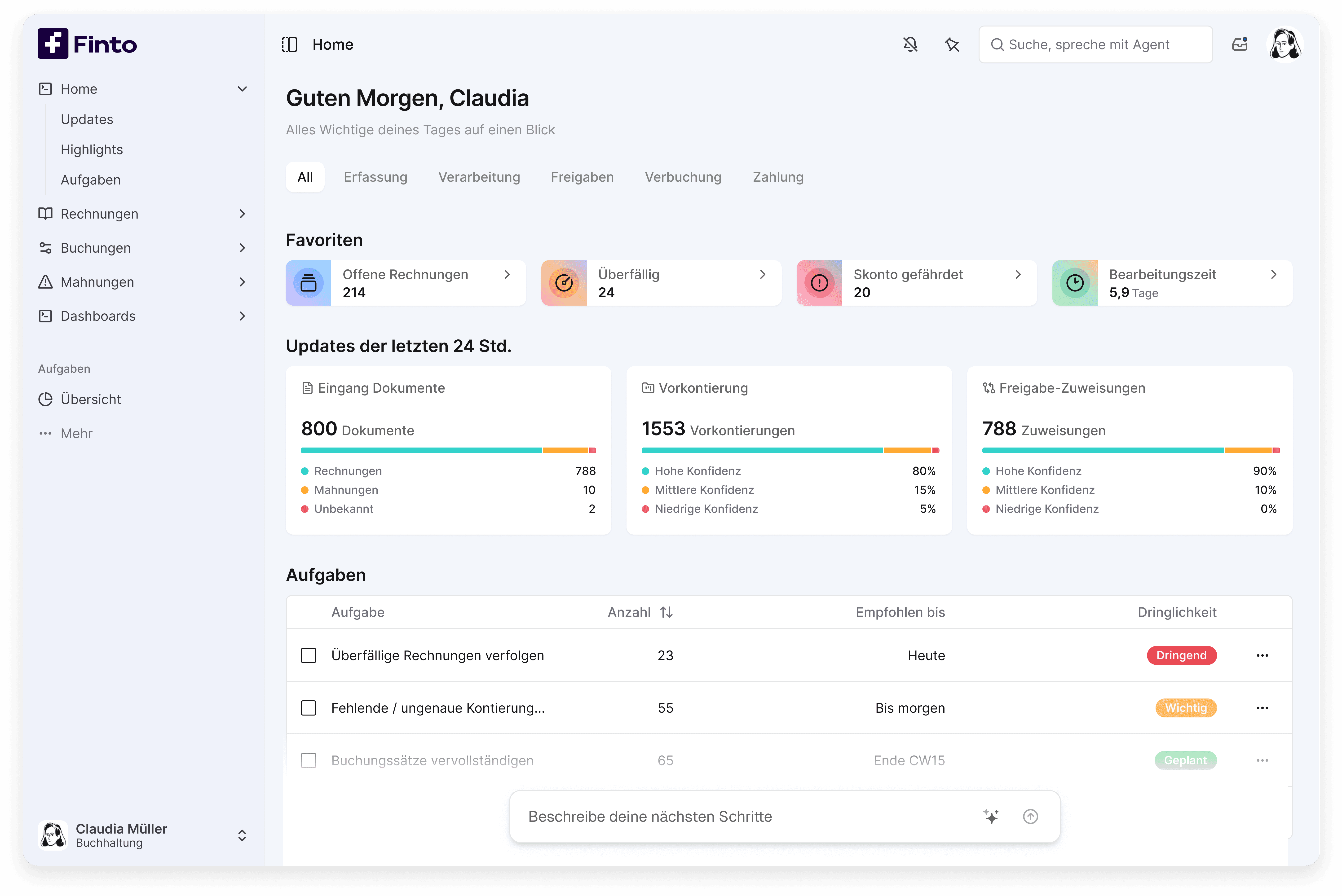Expand the Mahnungen sidebar chevron
This screenshot has width=1342, height=896.
tap(242, 282)
